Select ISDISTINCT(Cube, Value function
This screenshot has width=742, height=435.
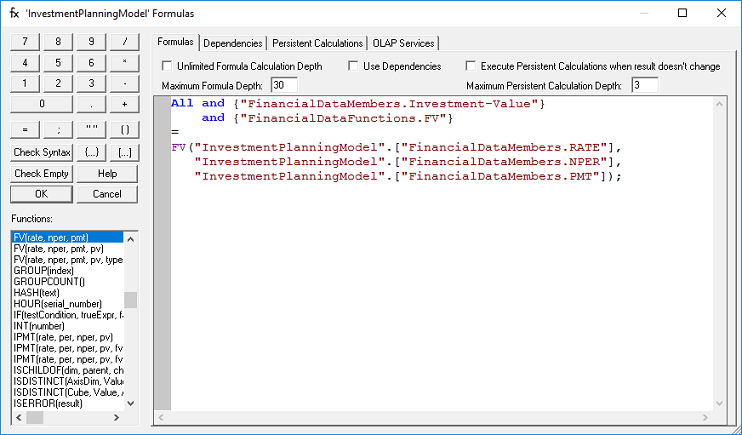(x=68, y=392)
